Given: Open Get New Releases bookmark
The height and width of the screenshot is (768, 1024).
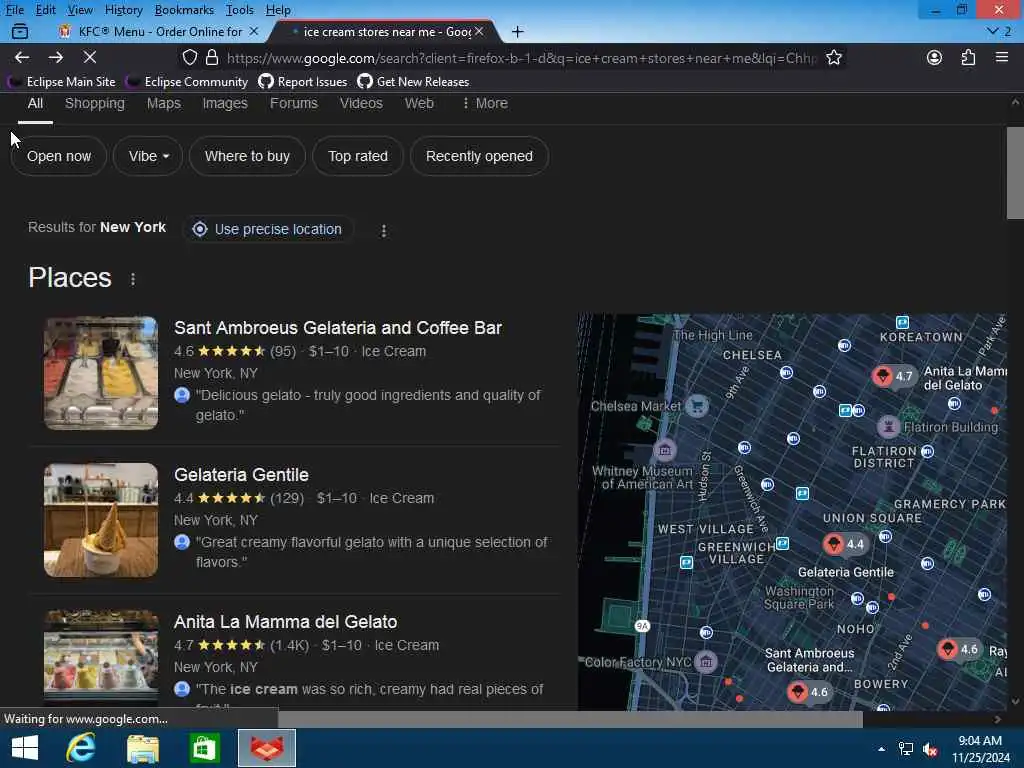Looking at the screenshot, I should [x=413, y=82].
